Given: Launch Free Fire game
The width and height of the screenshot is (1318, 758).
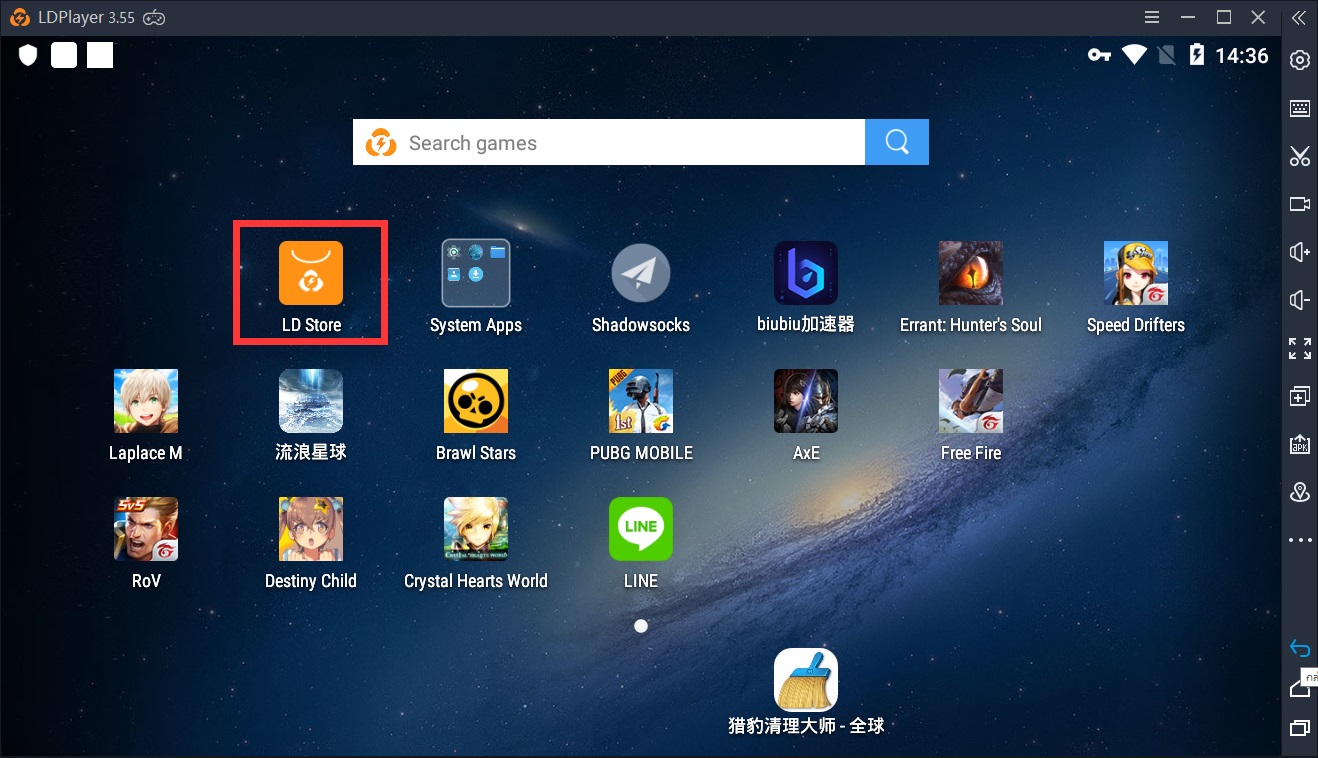Looking at the screenshot, I should [x=971, y=401].
